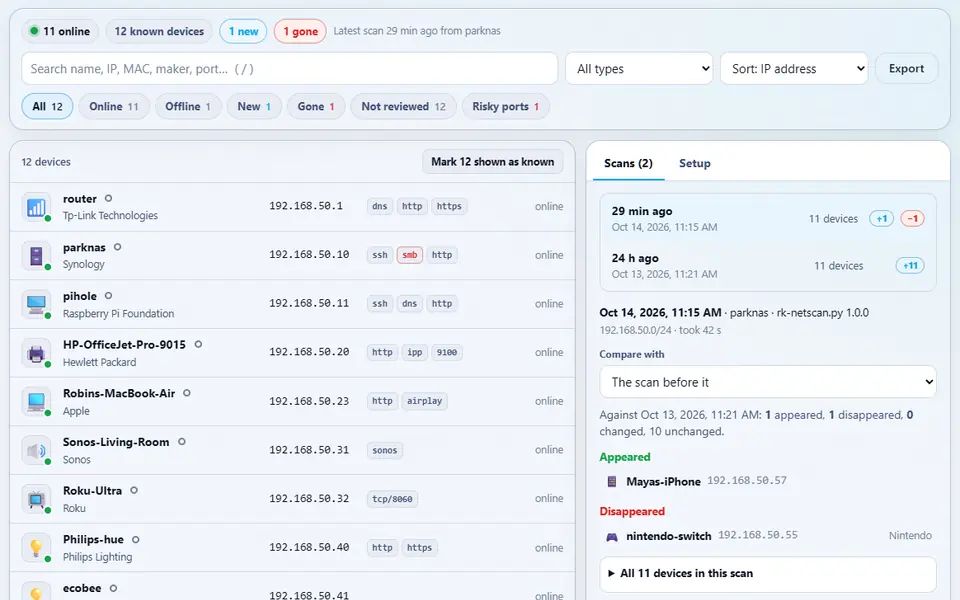Screen dimensions: 960x600
Task: Click the airplay port tag on Robins-MacBook-Air
Action: point(424,401)
